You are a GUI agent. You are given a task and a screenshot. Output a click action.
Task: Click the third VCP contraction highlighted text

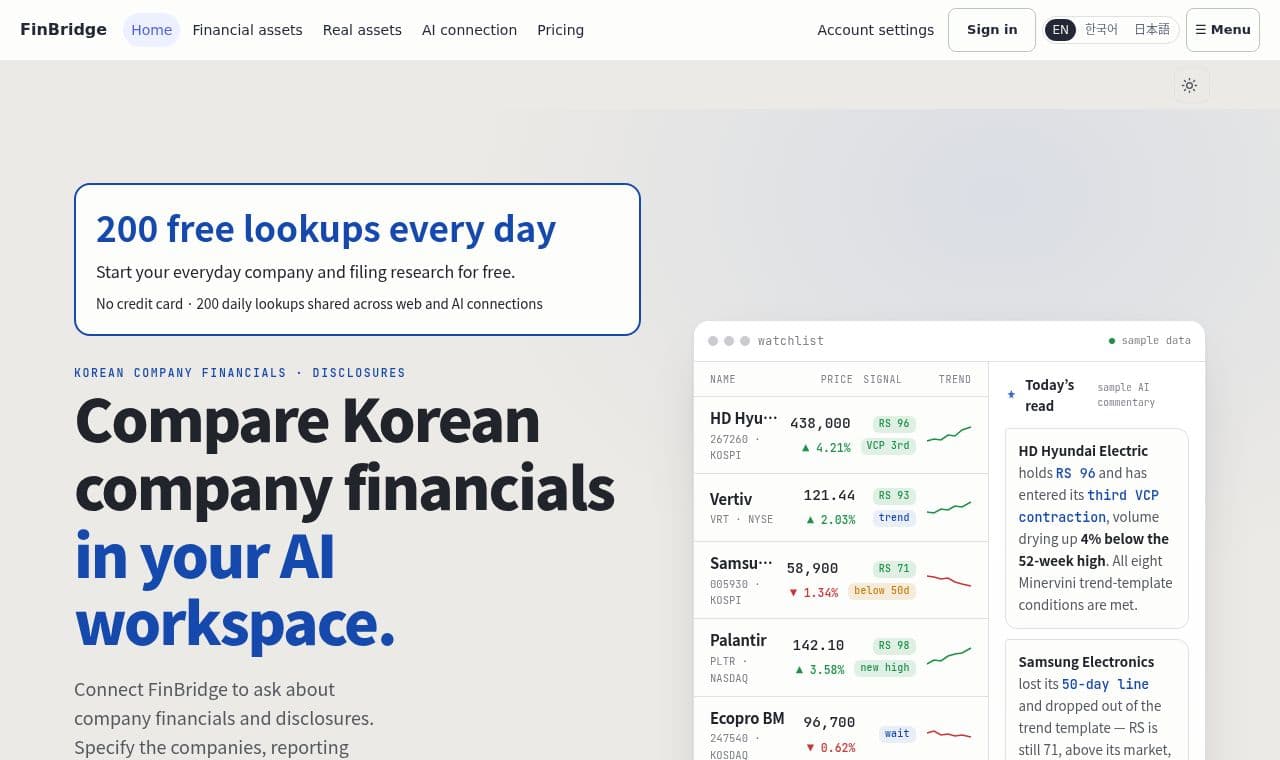click(1089, 506)
